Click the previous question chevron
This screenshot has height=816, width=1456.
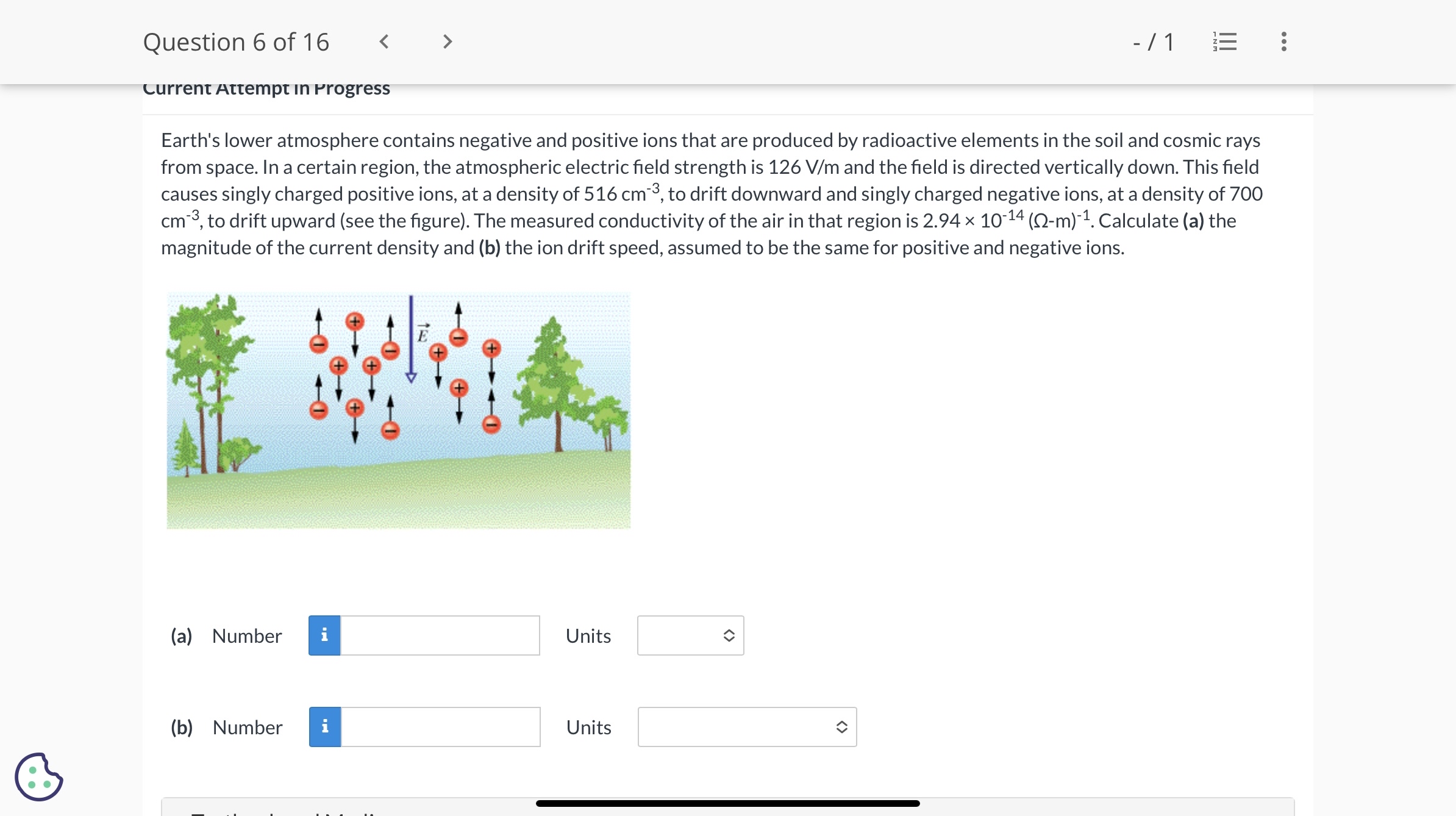[384, 41]
